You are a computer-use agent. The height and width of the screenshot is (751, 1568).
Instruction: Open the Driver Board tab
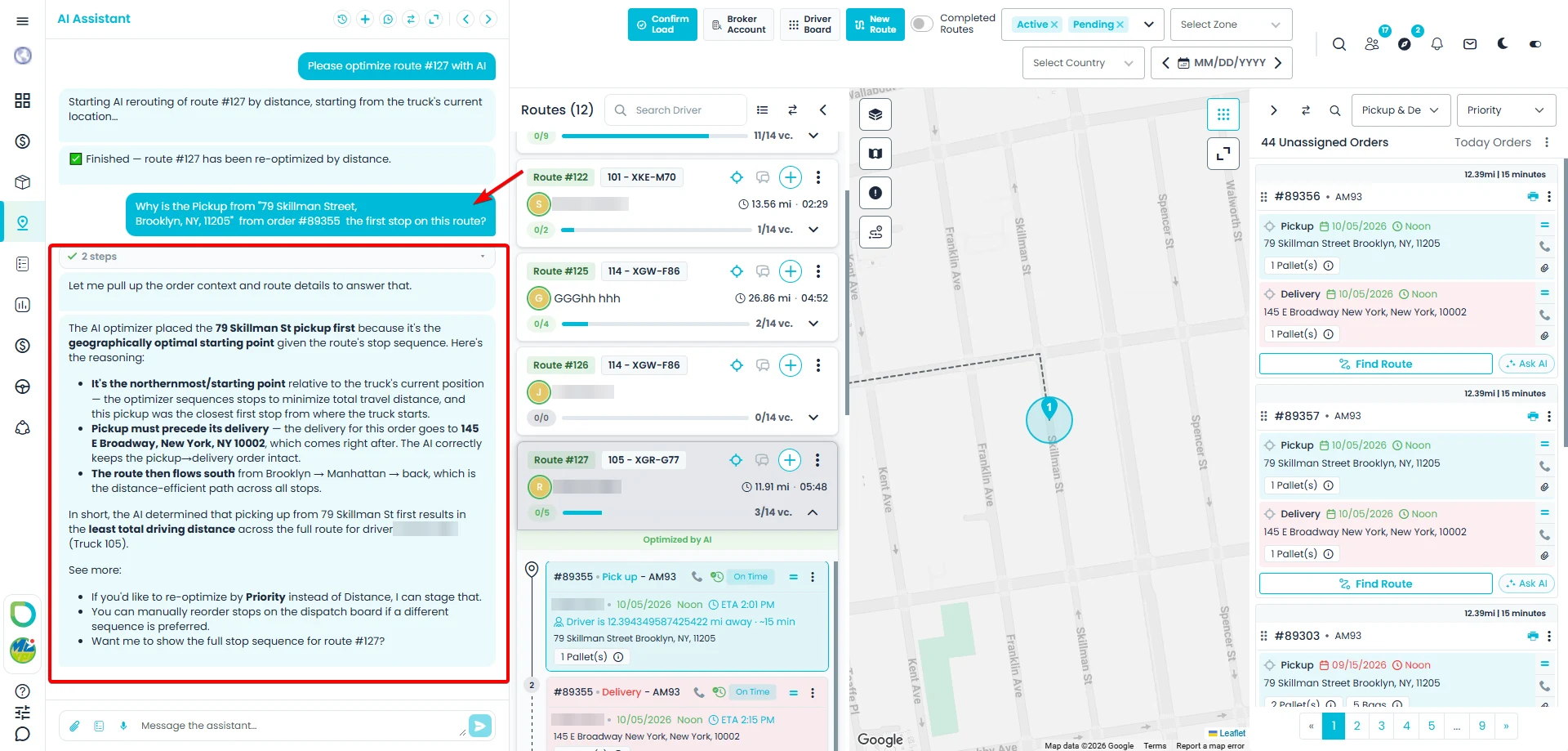pos(810,25)
